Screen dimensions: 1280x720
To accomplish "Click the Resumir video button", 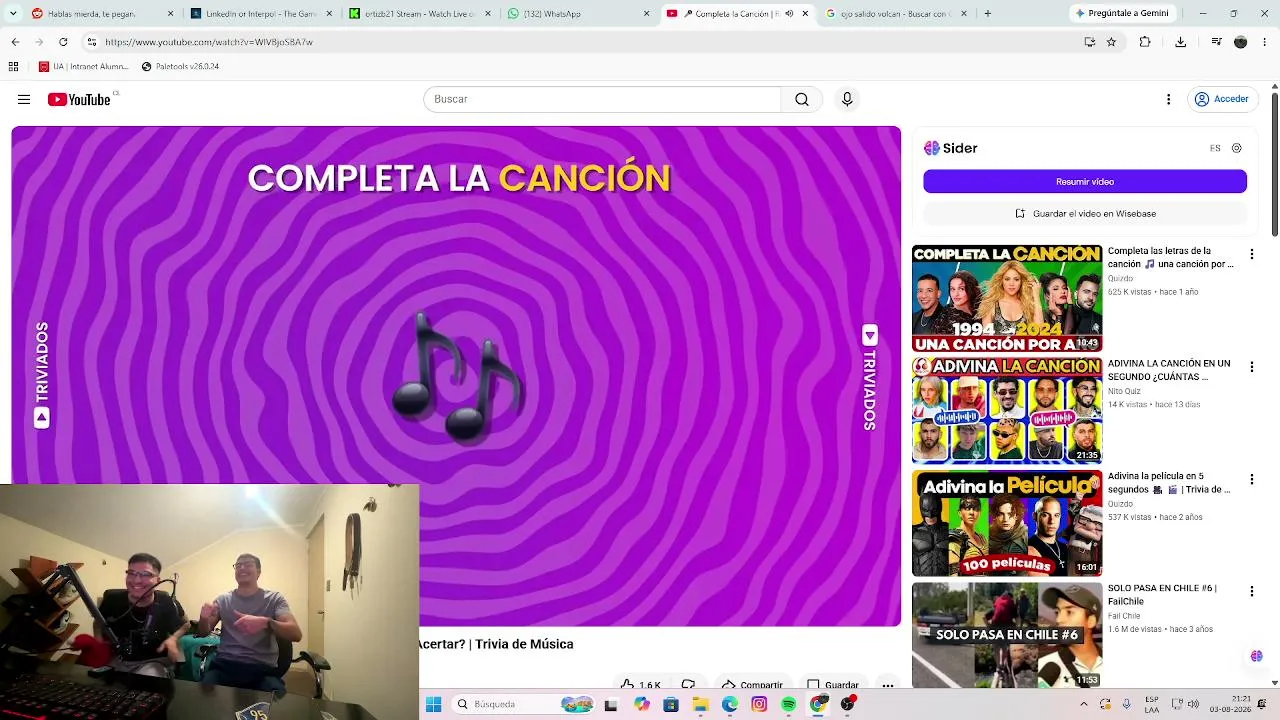I will coord(1085,181).
